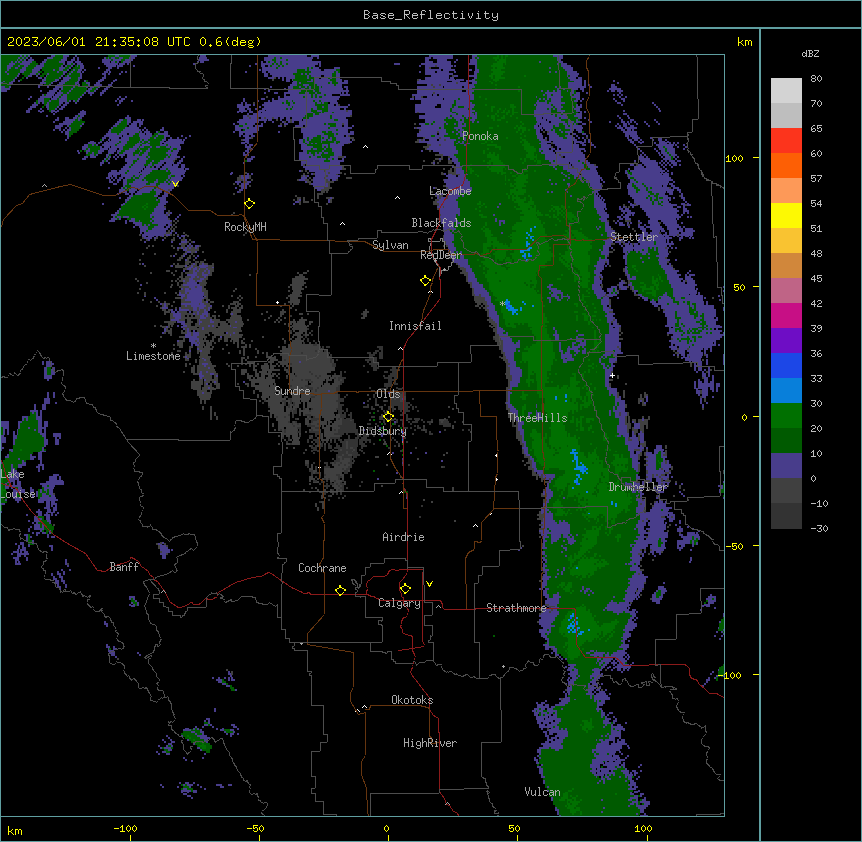The height and width of the screenshot is (842, 862).
Task: Choose the indigo 0-10 dBZ legend color
Action: tap(786, 466)
